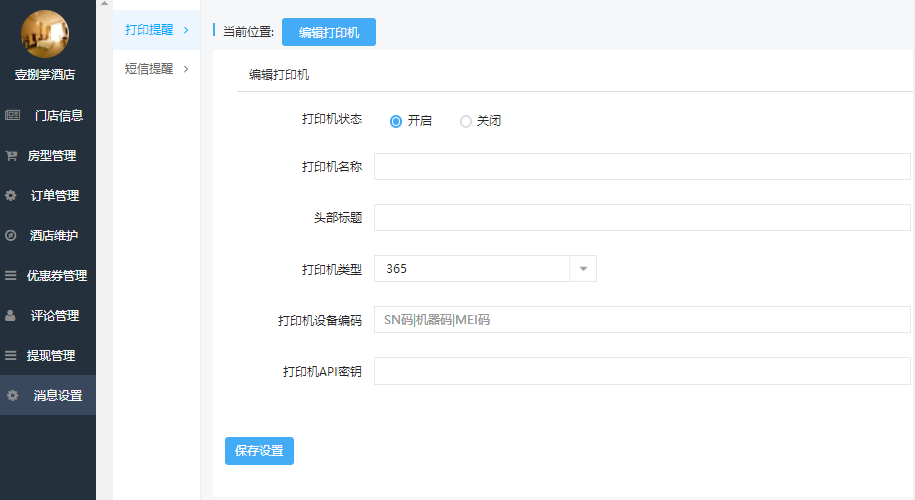Screen dimensions: 915x500
Task: Click the 评论管理 user icon
Action: [10, 316]
